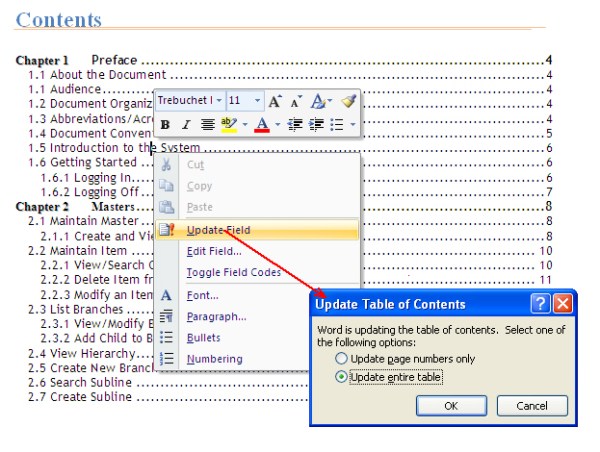Click the Paragraph icon
This screenshot has height=452, width=600.
click(x=166, y=317)
